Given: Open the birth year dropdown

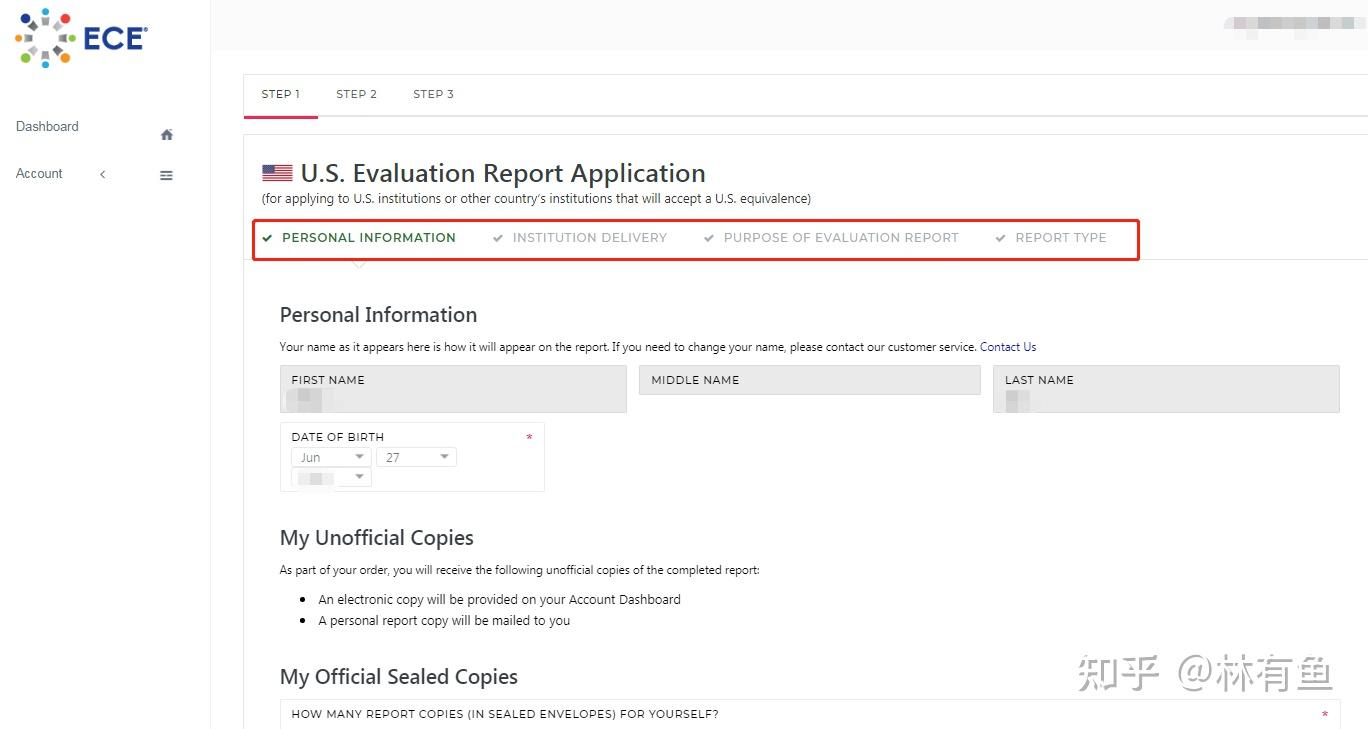Looking at the screenshot, I should (331, 477).
